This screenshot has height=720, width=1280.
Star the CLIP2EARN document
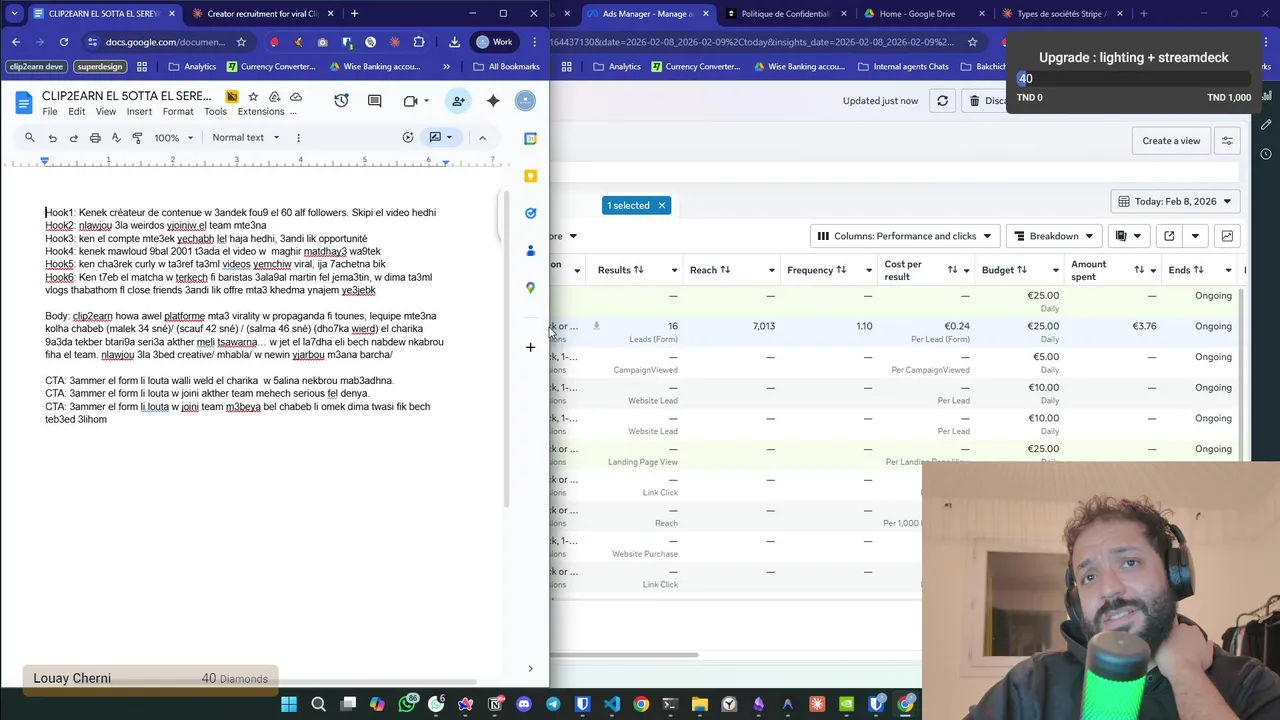(253, 97)
